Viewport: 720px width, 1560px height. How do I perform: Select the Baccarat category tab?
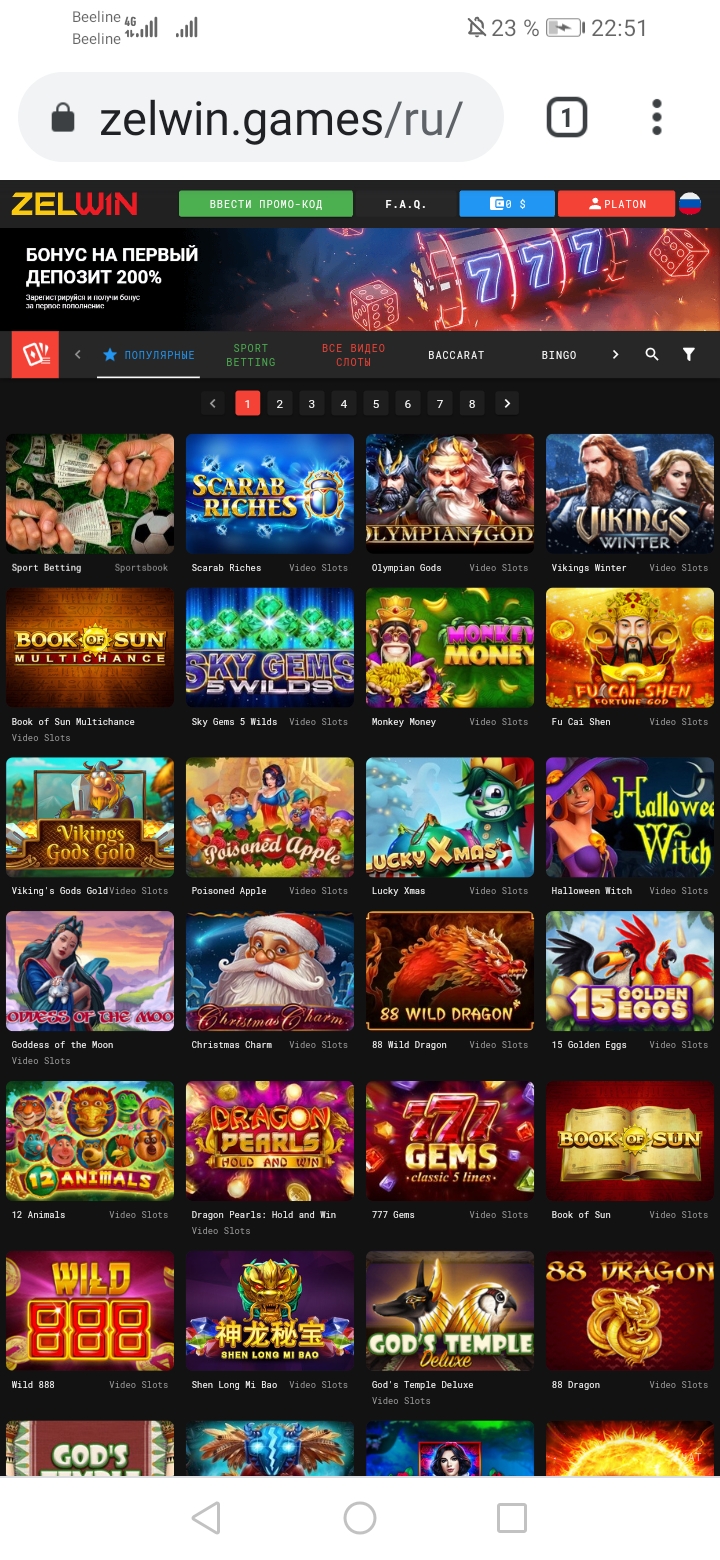click(456, 355)
